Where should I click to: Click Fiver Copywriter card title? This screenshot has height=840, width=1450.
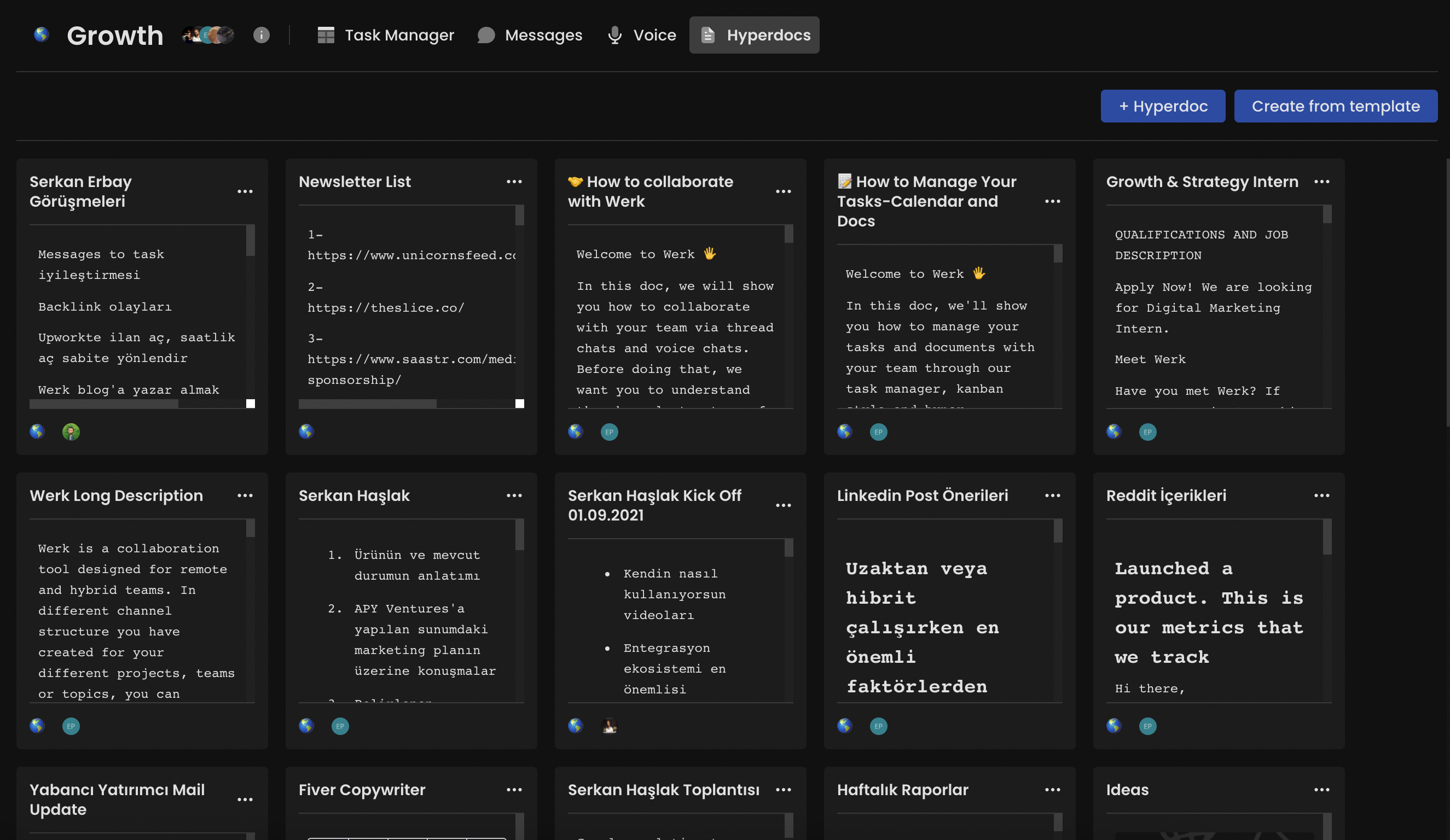(x=362, y=790)
